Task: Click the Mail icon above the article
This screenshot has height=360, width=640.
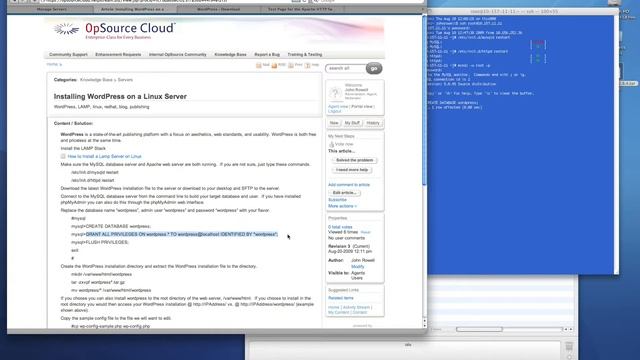Action: (259, 65)
